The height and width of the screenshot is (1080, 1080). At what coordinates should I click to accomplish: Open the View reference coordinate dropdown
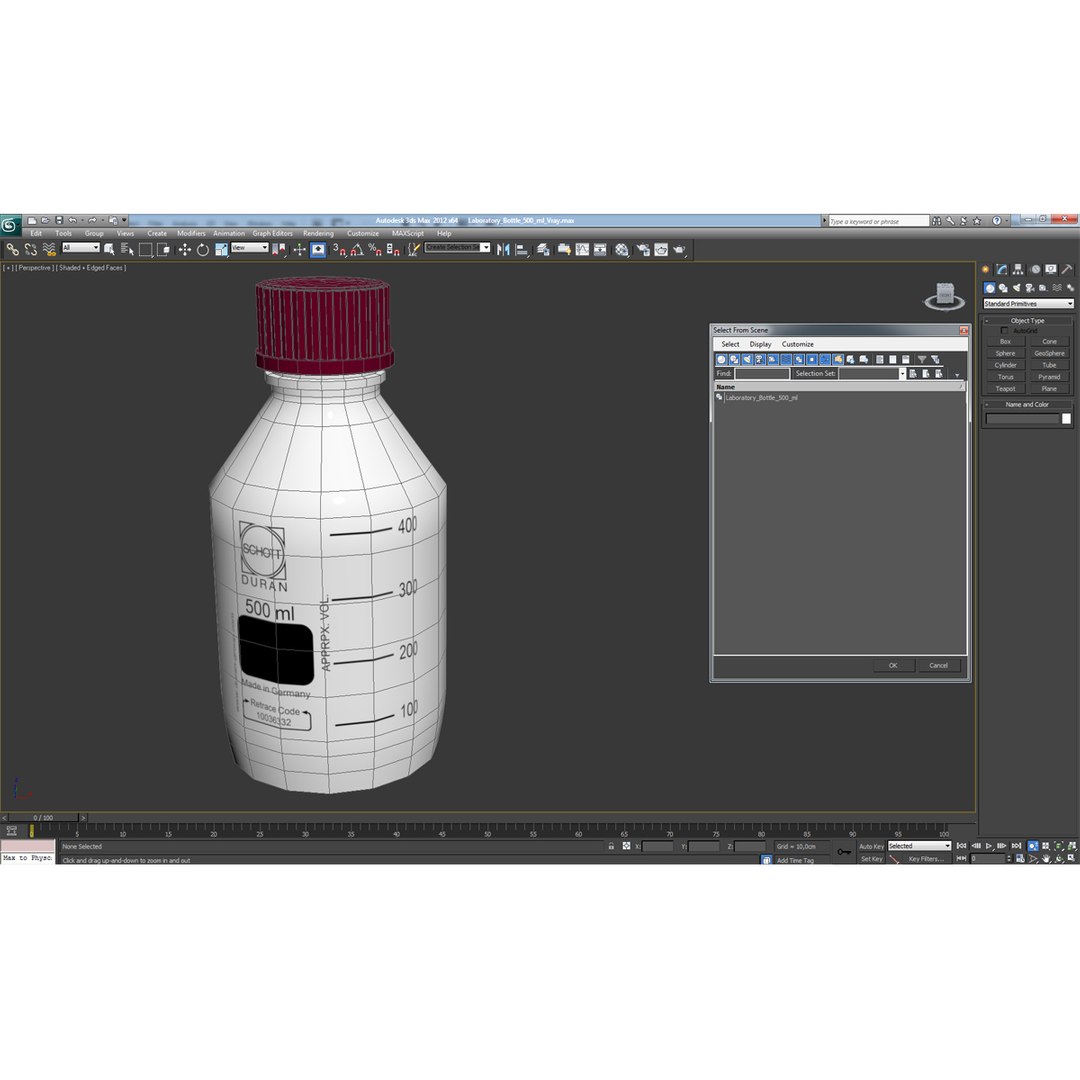(x=249, y=248)
